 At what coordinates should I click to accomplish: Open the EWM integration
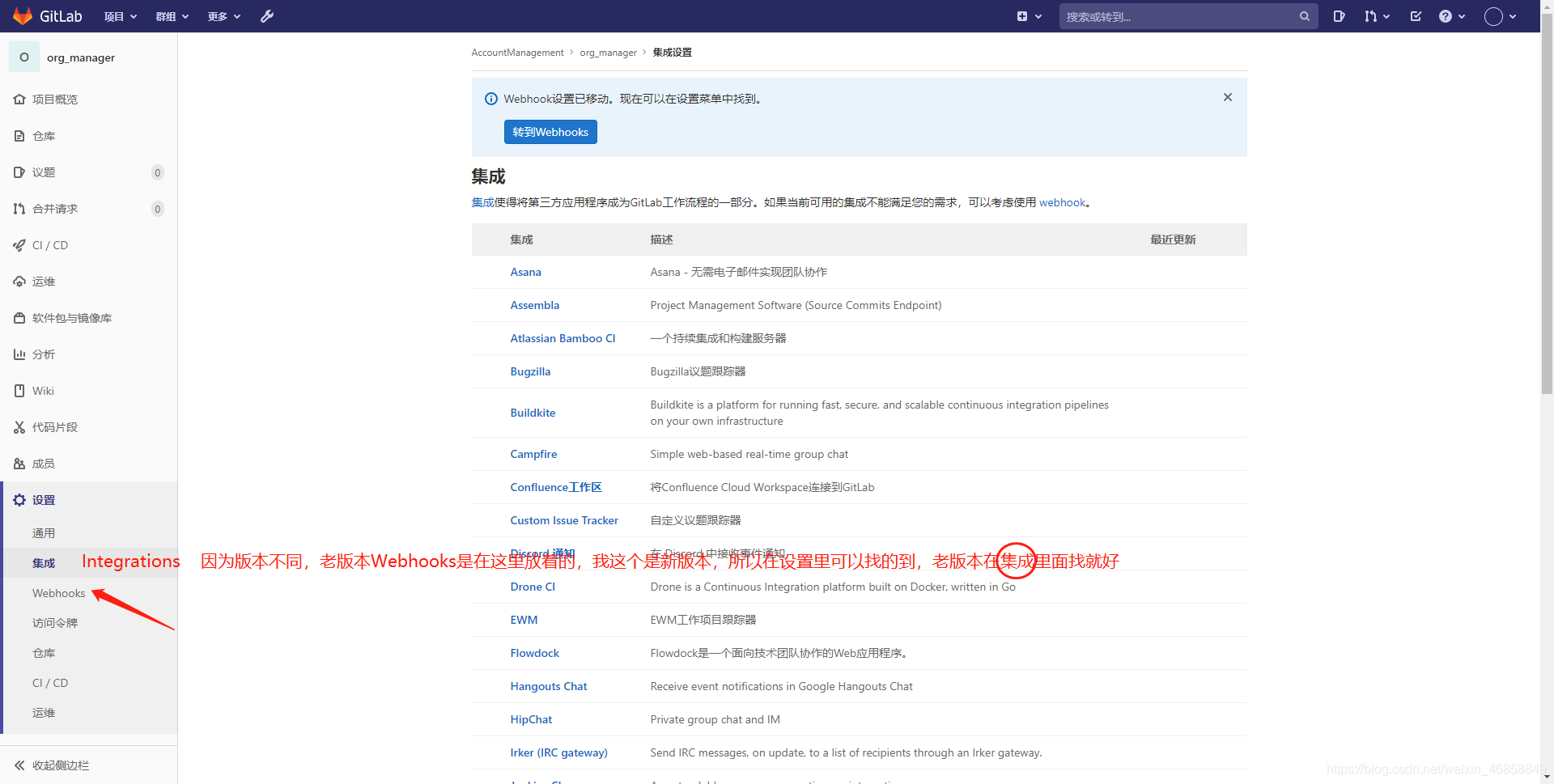click(x=524, y=620)
